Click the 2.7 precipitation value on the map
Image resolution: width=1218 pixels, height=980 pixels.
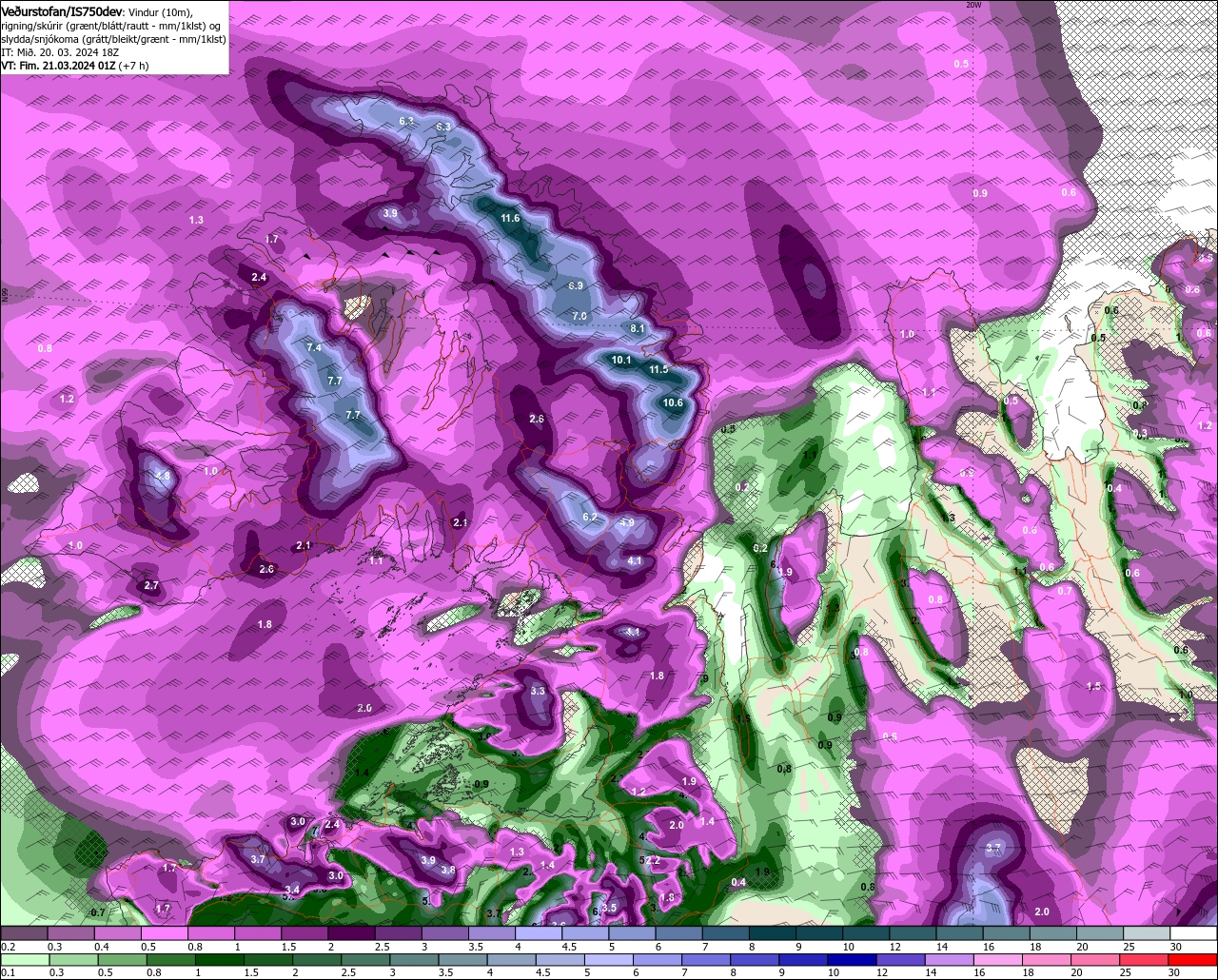[151, 585]
